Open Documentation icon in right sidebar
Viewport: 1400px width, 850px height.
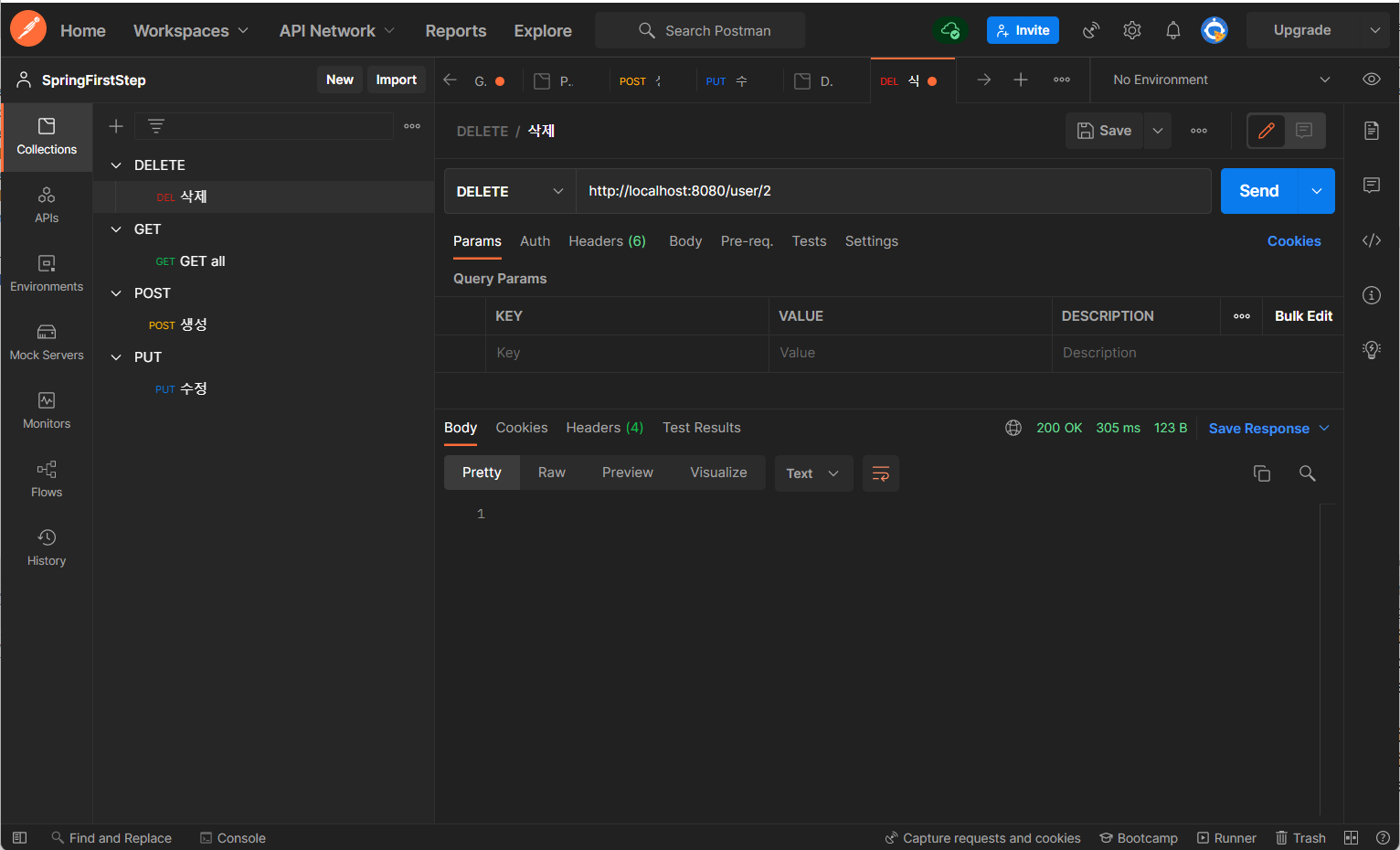1372,131
